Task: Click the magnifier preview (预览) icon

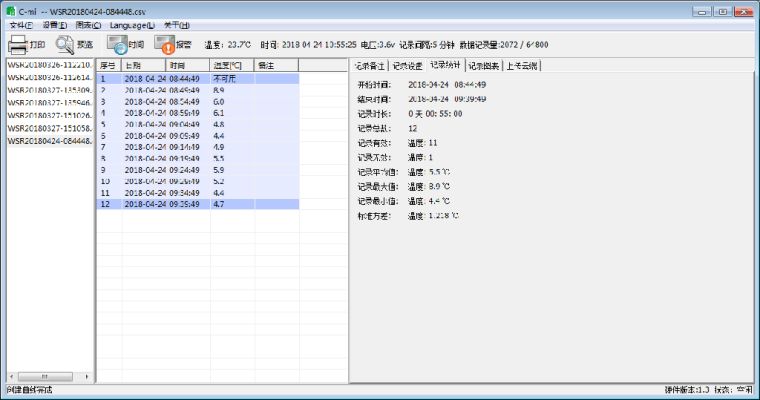Action: pyautogui.click(x=65, y=45)
